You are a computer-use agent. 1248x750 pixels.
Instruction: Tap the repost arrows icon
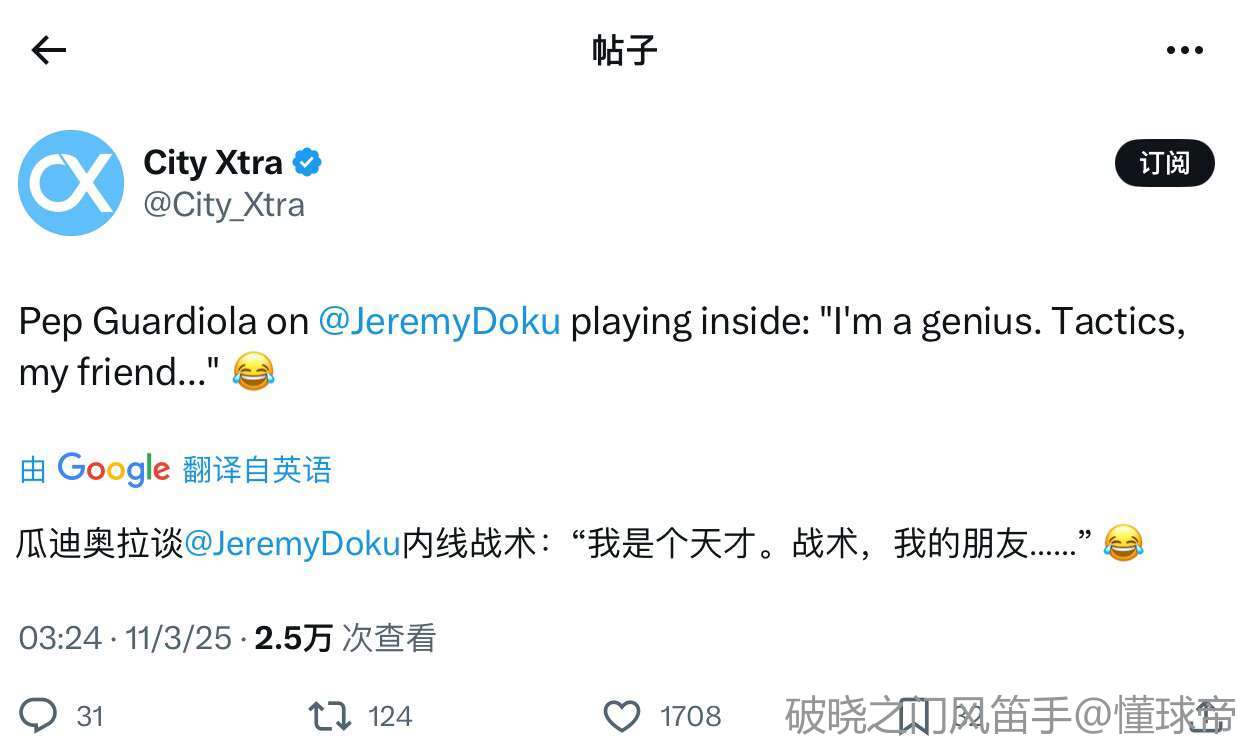click(329, 716)
